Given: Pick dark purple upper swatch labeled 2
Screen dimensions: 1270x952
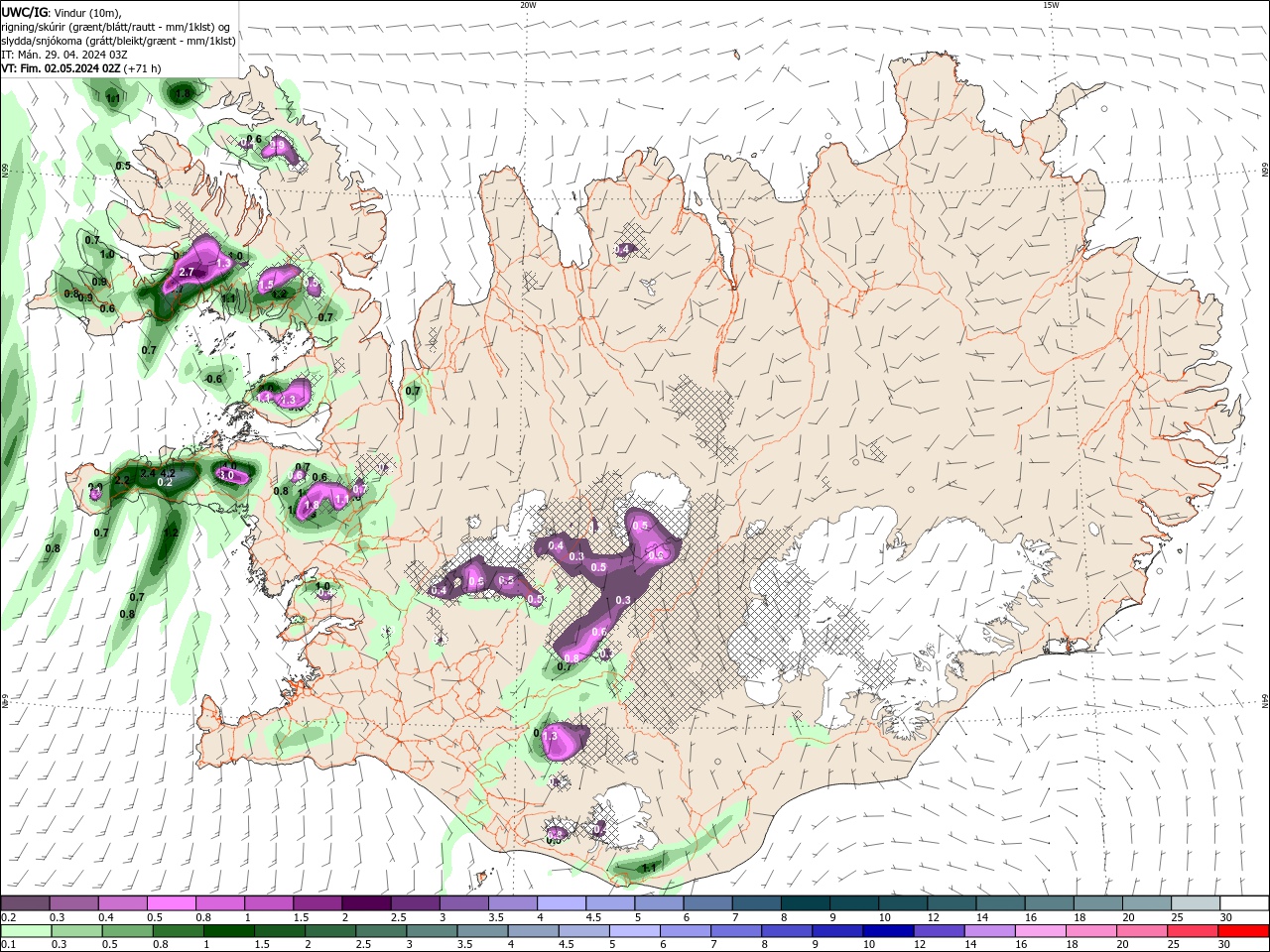Looking at the screenshot, I should pyautogui.click(x=366, y=903).
